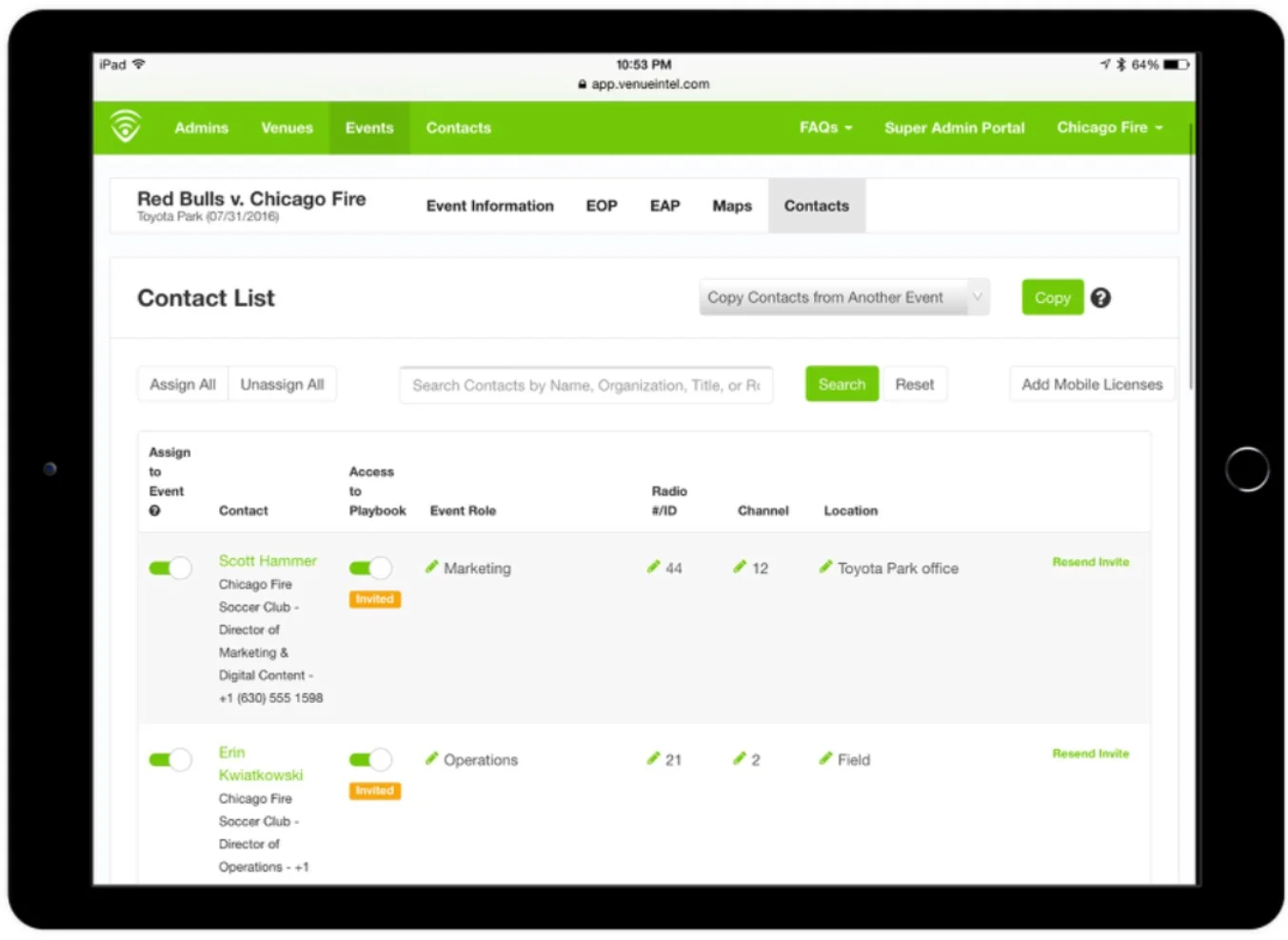The height and width of the screenshot is (940, 1288).
Task: Click the Event Role column header
Action: pos(463,510)
